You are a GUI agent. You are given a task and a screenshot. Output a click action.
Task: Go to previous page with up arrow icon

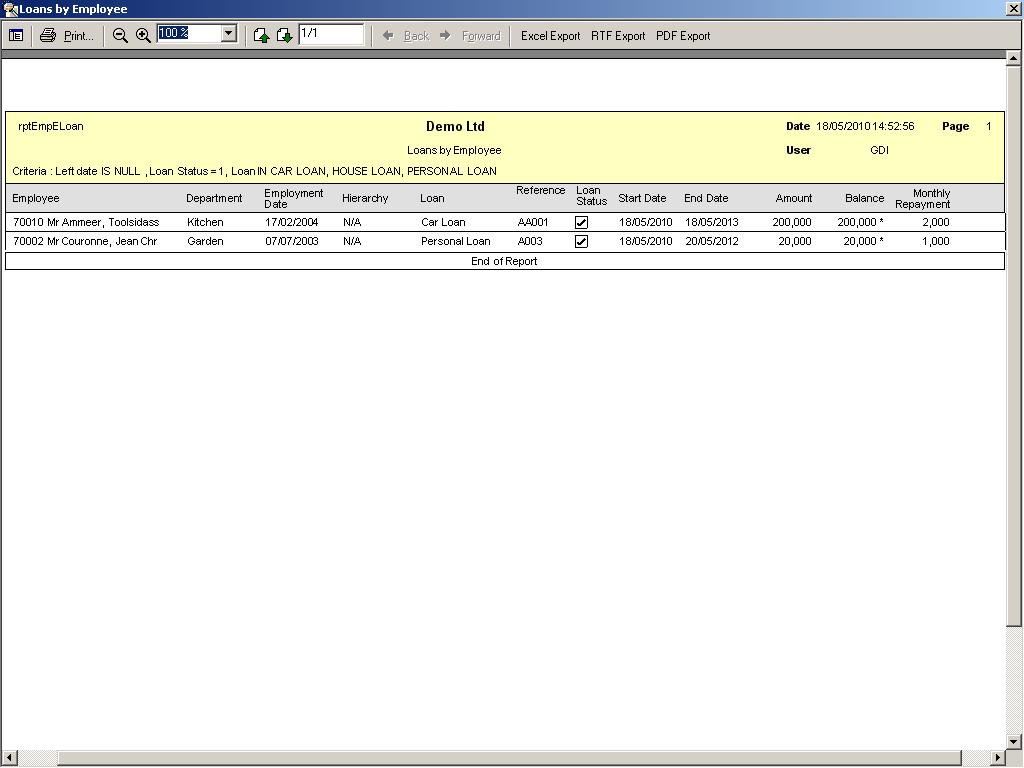pos(261,35)
